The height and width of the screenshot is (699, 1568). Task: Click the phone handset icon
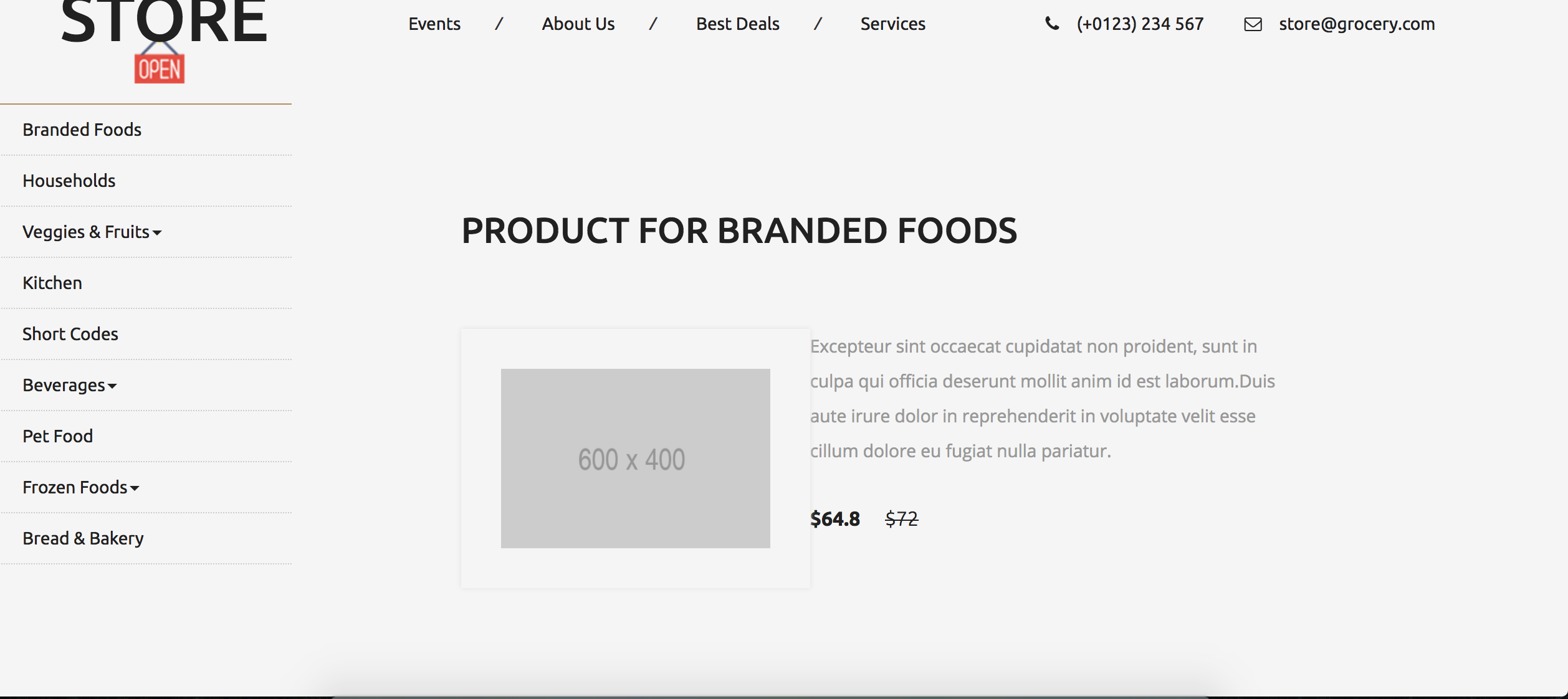[x=1052, y=24]
